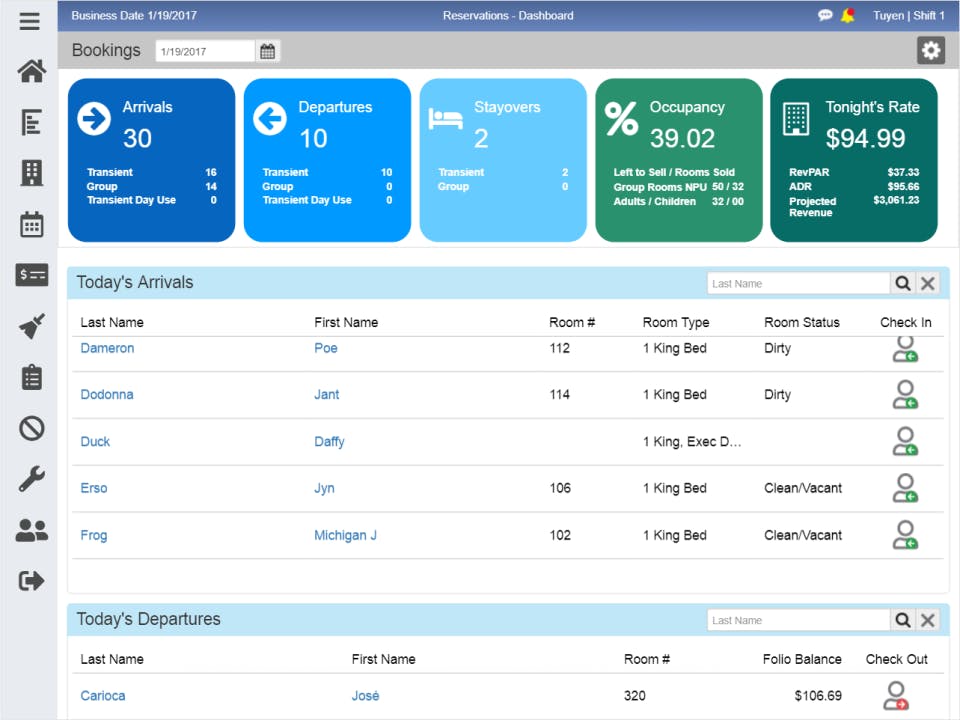Open the guests icon in the left sidebar
The image size is (960, 720).
tap(31, 530)
